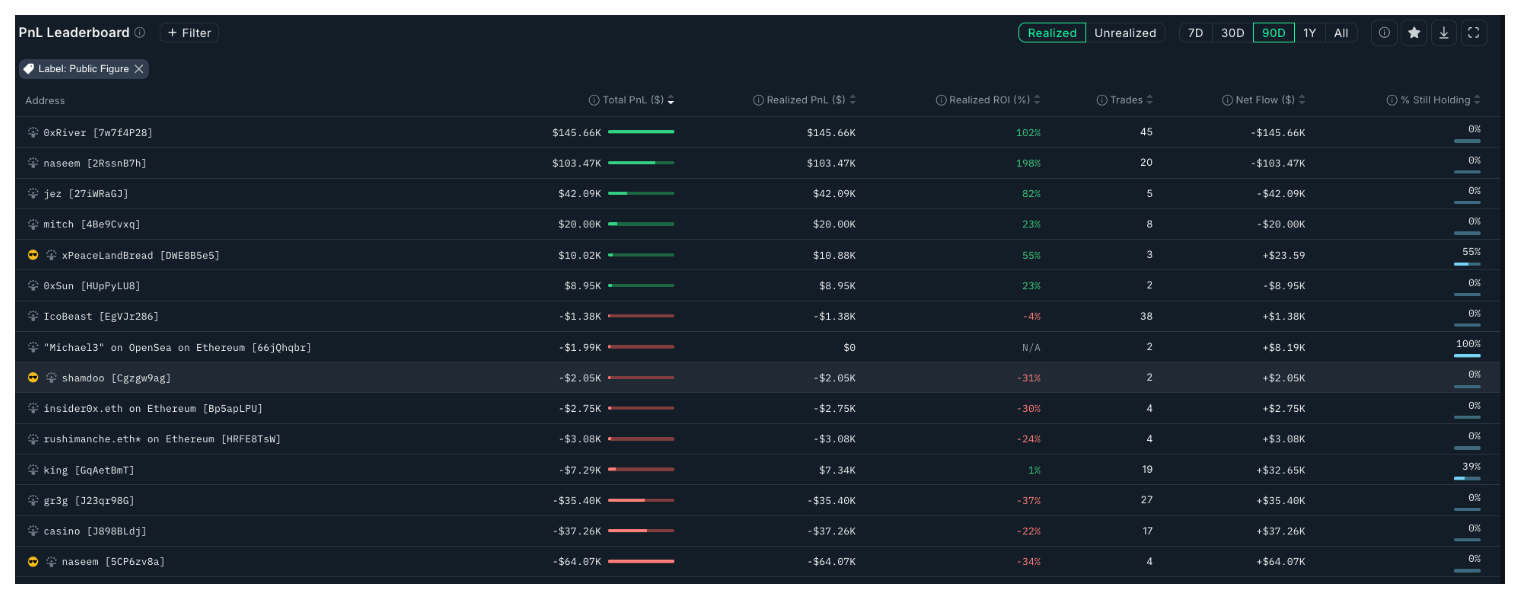Screen dimensions: 1522x592
Task: Sort by % Still Holding using sort arrows
Action: pyautogui.click(x=1477, y=100)
